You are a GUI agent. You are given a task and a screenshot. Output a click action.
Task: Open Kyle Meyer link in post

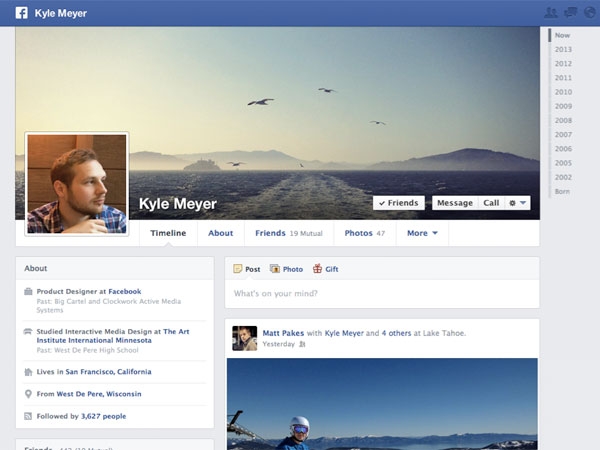coord(344,333)
